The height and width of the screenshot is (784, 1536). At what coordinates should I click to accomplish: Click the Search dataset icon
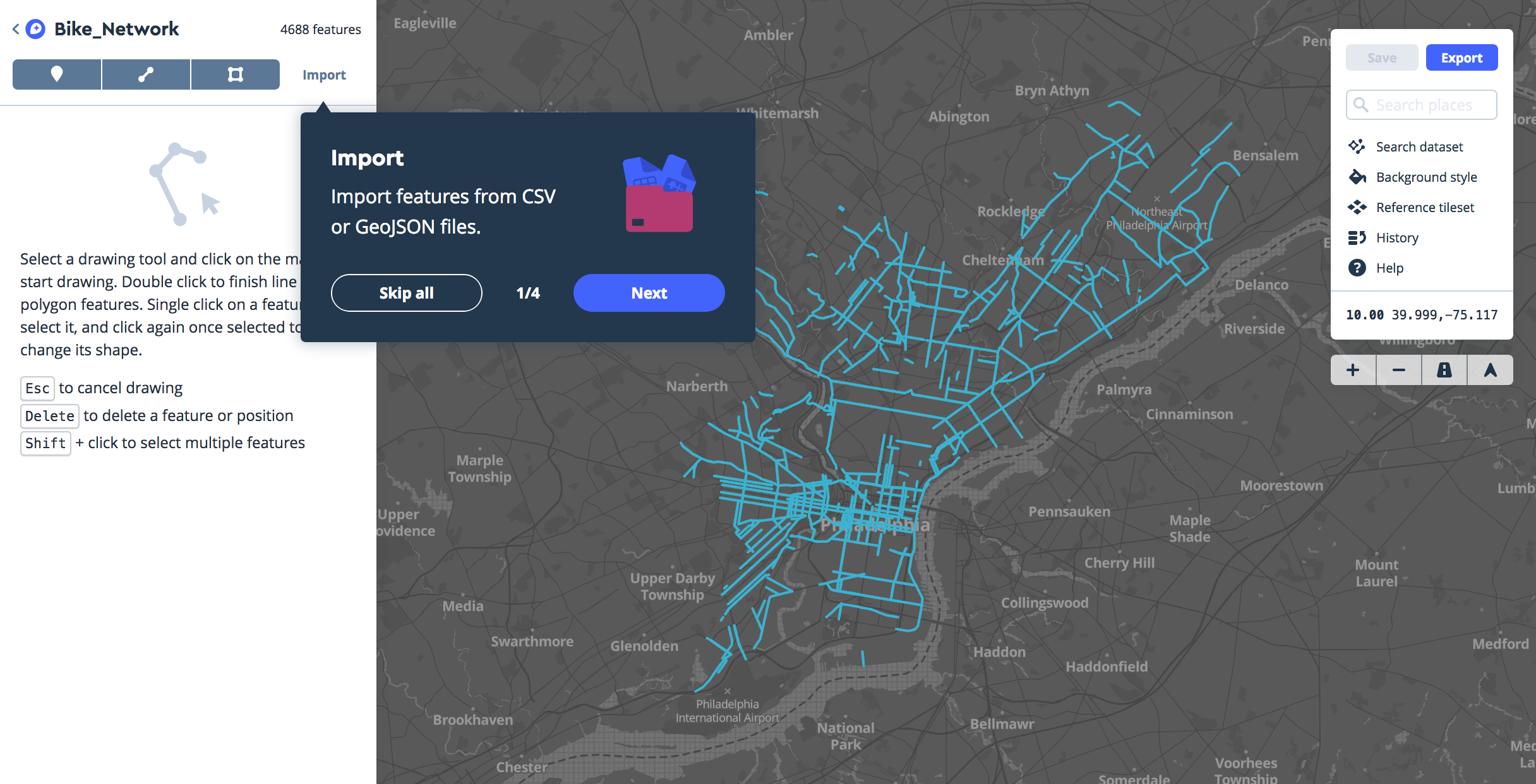point(1357,146)
